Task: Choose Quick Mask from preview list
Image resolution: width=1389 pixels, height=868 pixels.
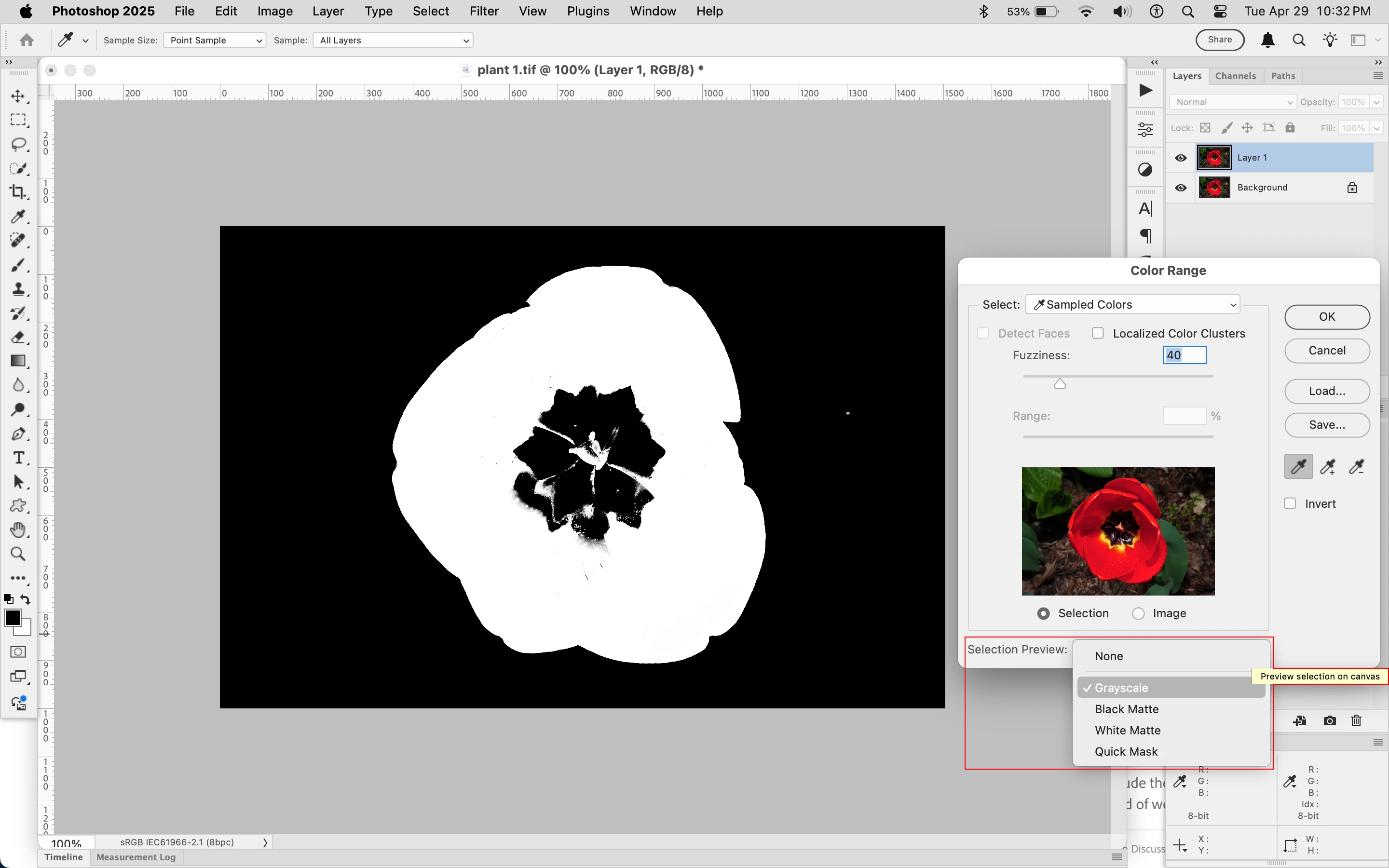Action: [1126, 751]
